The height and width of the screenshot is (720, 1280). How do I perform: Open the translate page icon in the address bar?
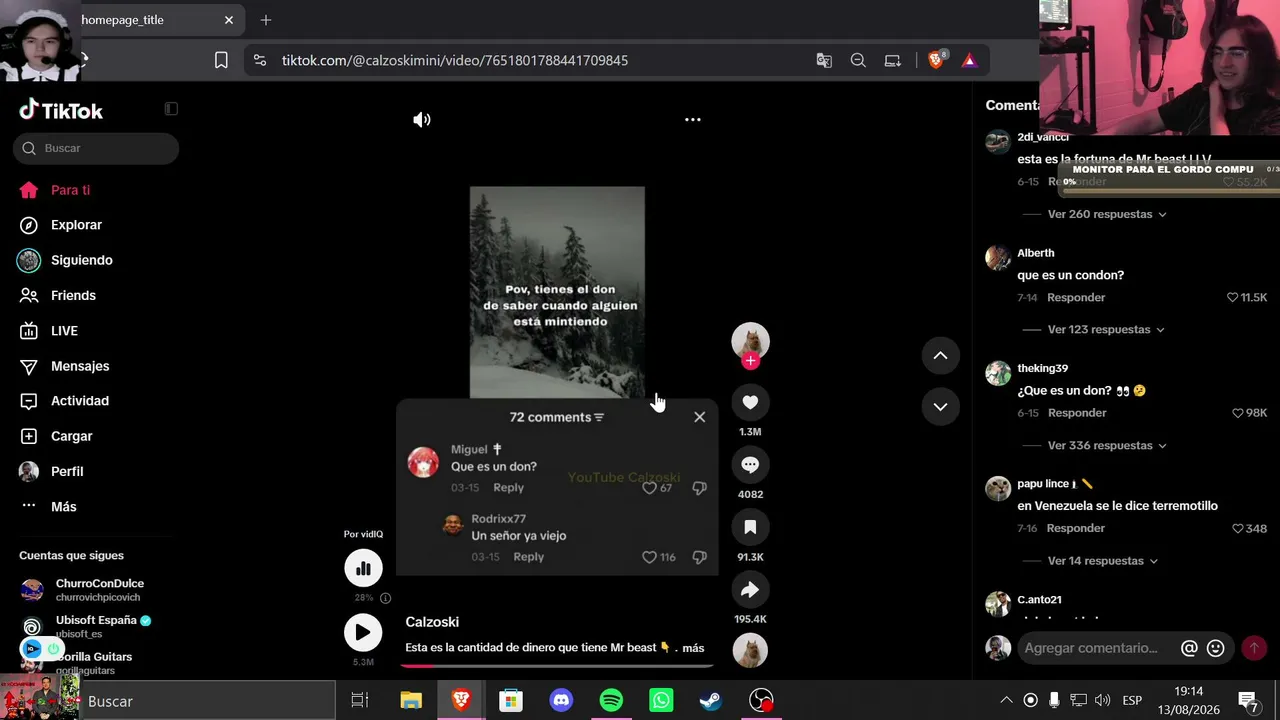click(x=824, y=60)
